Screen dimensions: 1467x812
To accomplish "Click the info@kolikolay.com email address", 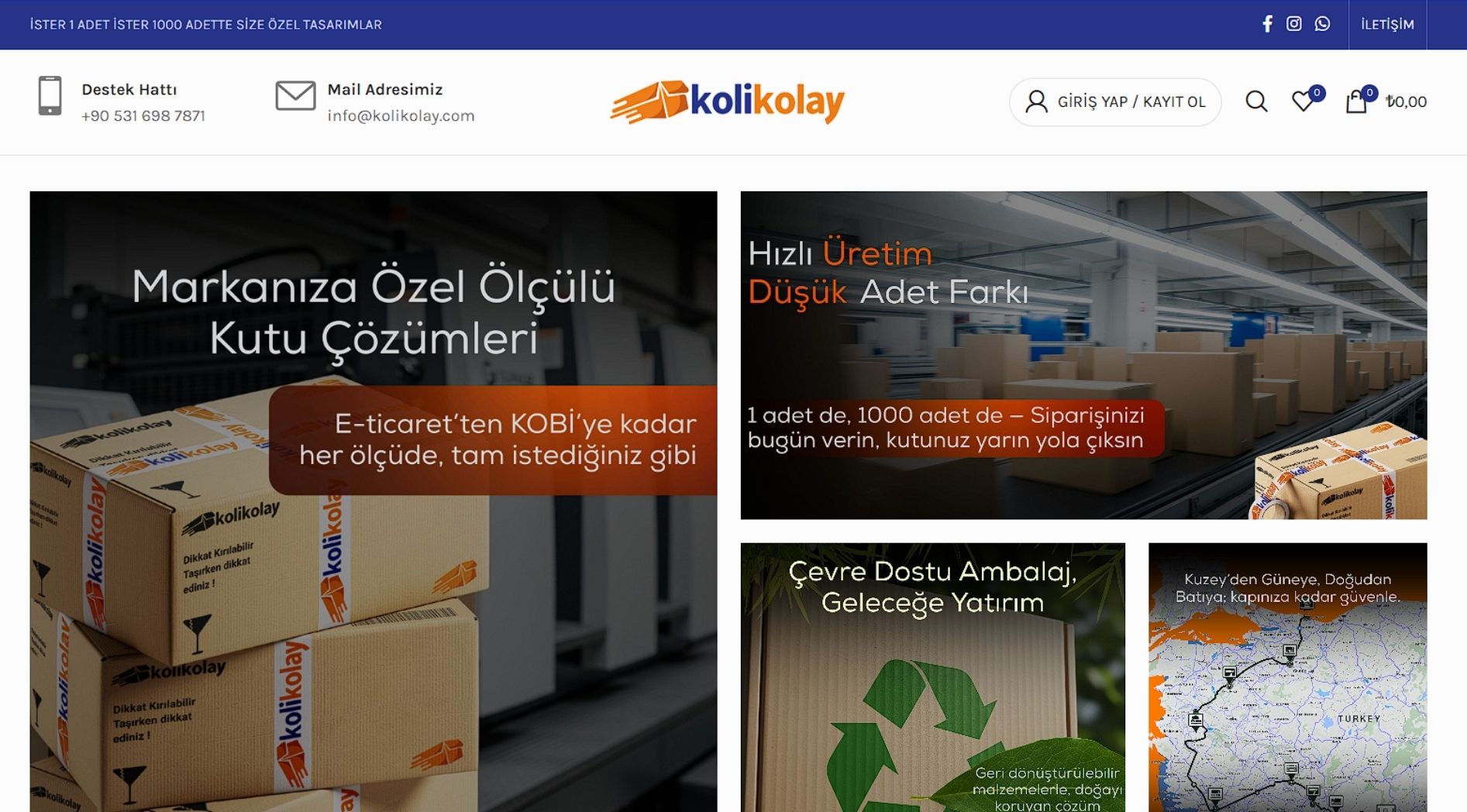I will (x=401, y=116).
